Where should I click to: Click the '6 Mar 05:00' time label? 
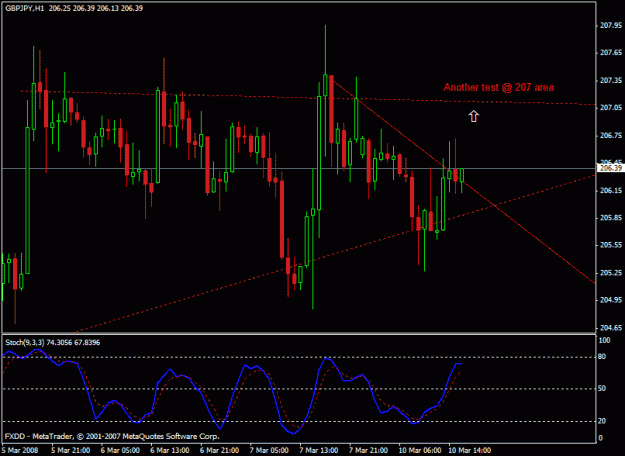pyautogui.click(x=121, y=450)
